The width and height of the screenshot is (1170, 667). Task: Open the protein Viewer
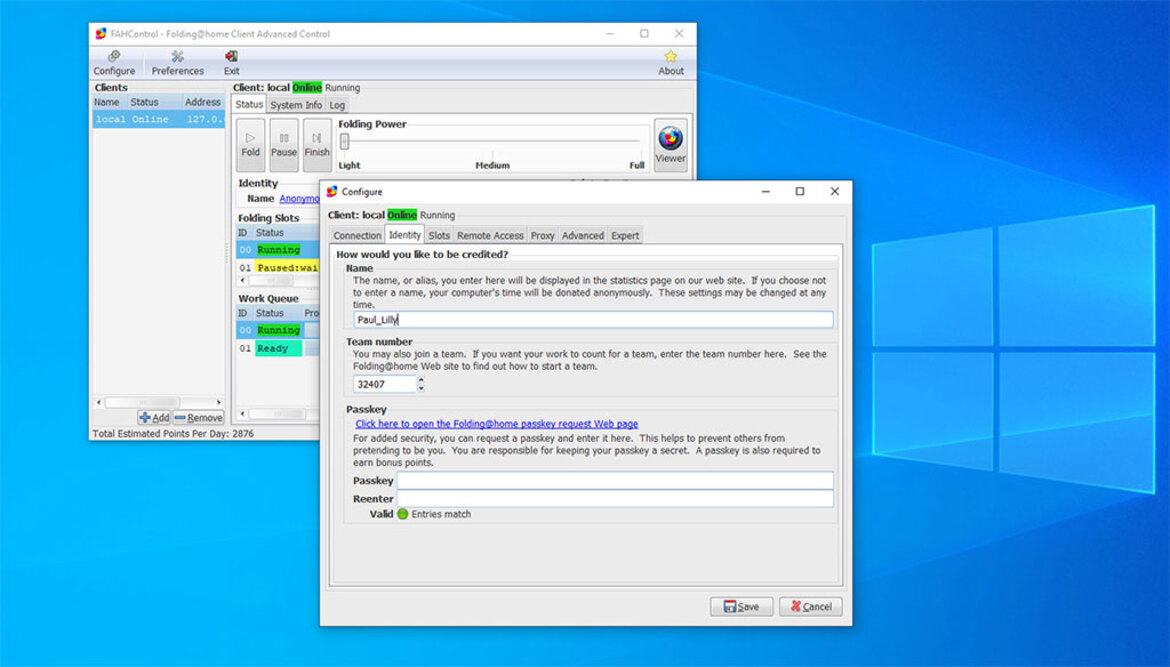(x=670, y=145)
